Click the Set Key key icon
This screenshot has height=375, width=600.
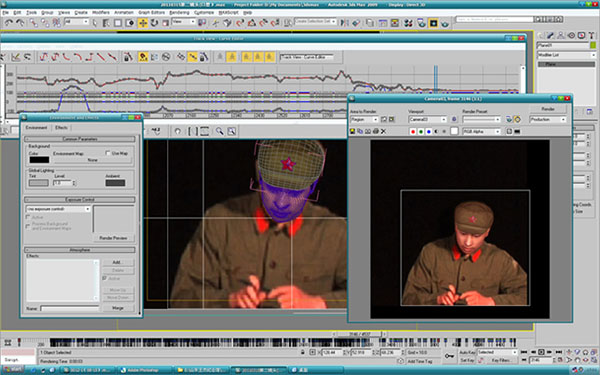click(449, 356)
